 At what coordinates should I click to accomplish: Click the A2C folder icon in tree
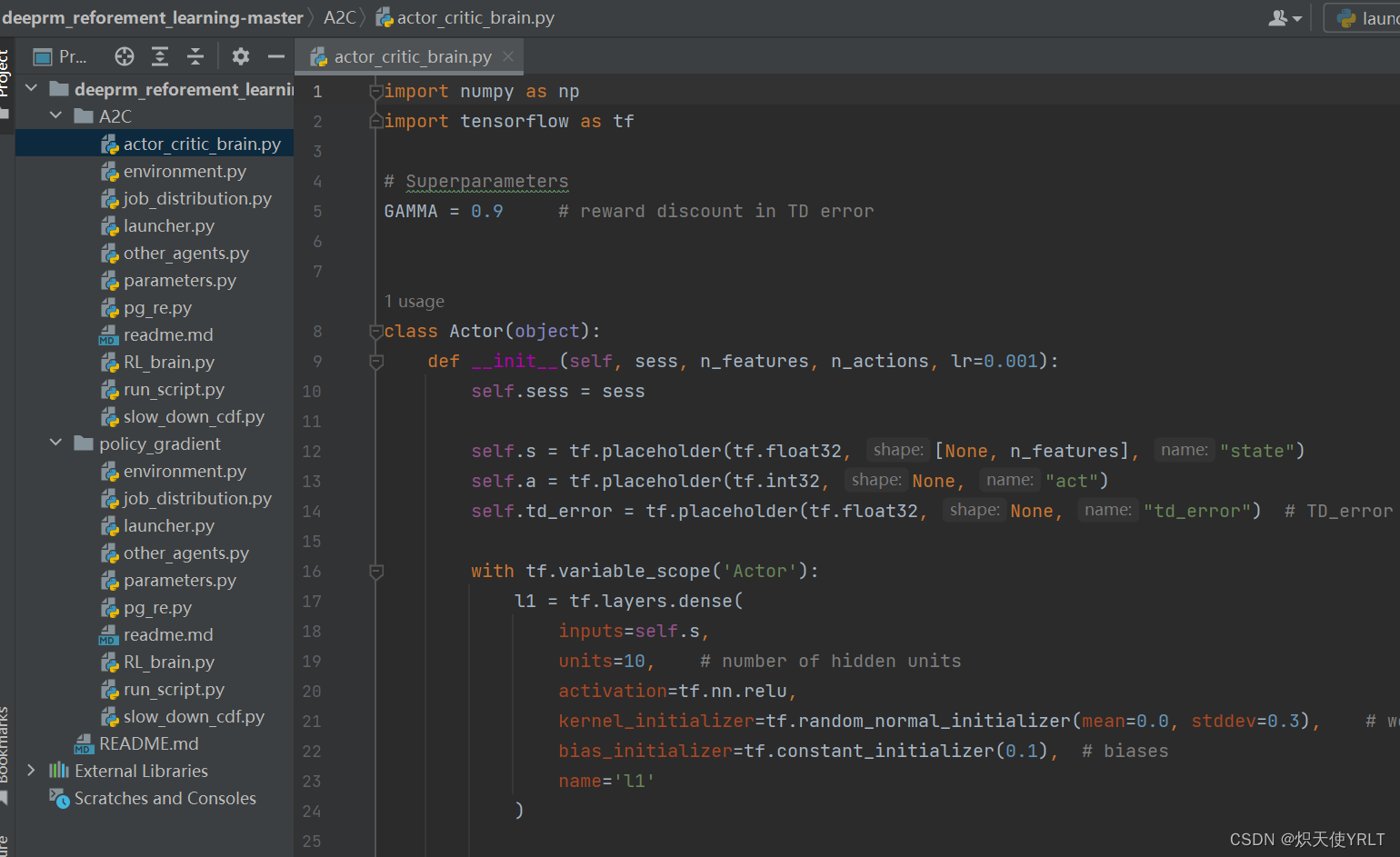[84, 116]
